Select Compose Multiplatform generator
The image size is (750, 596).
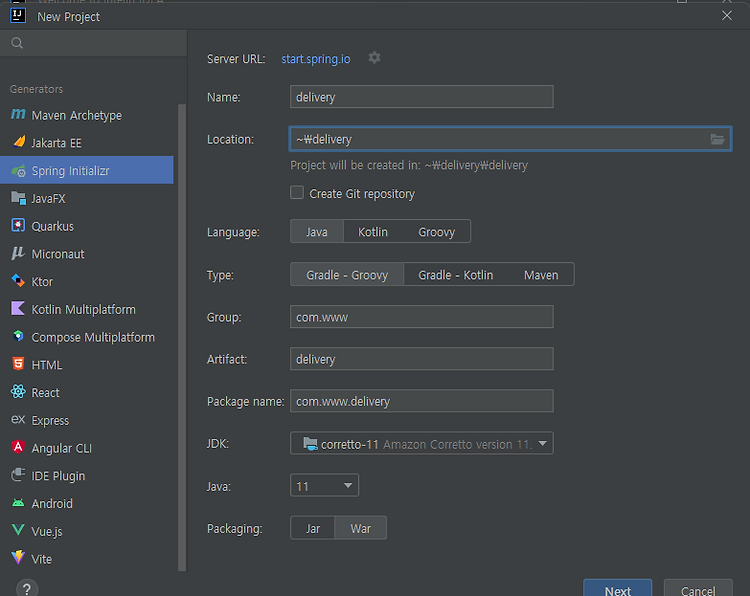(87, 337)
